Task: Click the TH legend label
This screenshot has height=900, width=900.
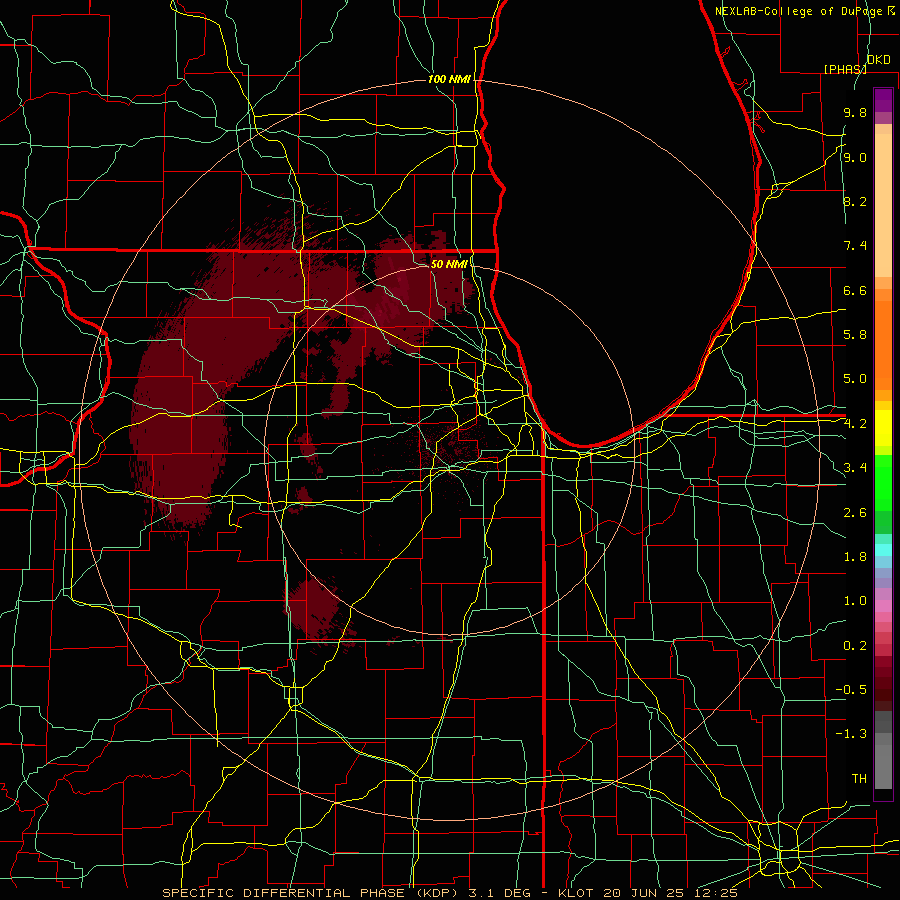Action: [x=859, y=779]
